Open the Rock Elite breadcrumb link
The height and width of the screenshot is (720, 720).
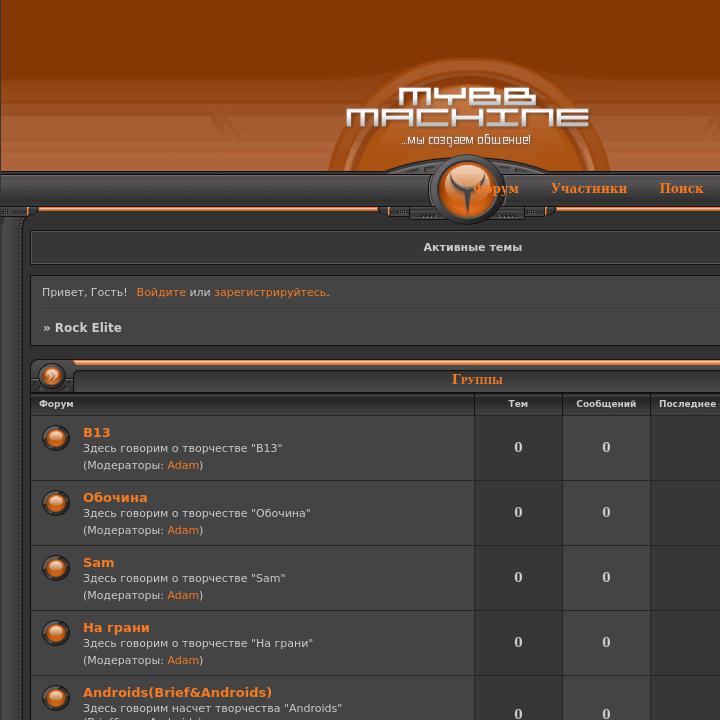(x=88, y=327)
